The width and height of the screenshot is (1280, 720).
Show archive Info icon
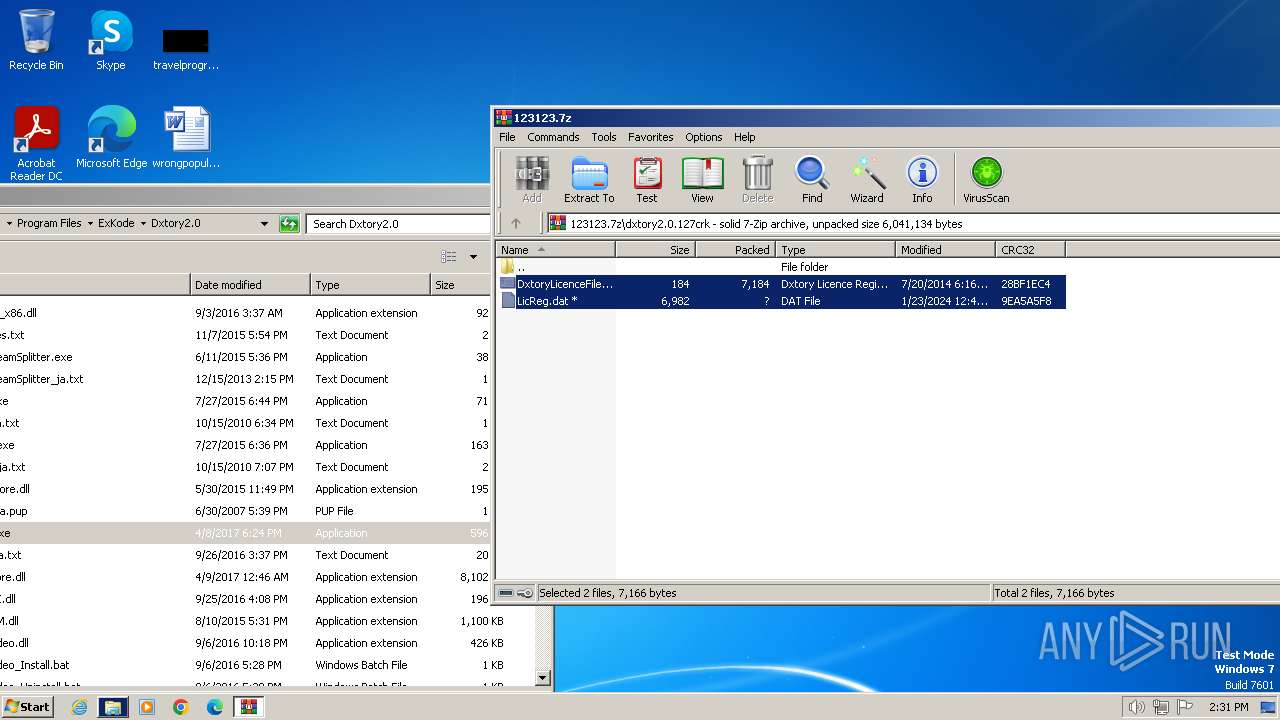pyautogui.click(x=922, y=180)
